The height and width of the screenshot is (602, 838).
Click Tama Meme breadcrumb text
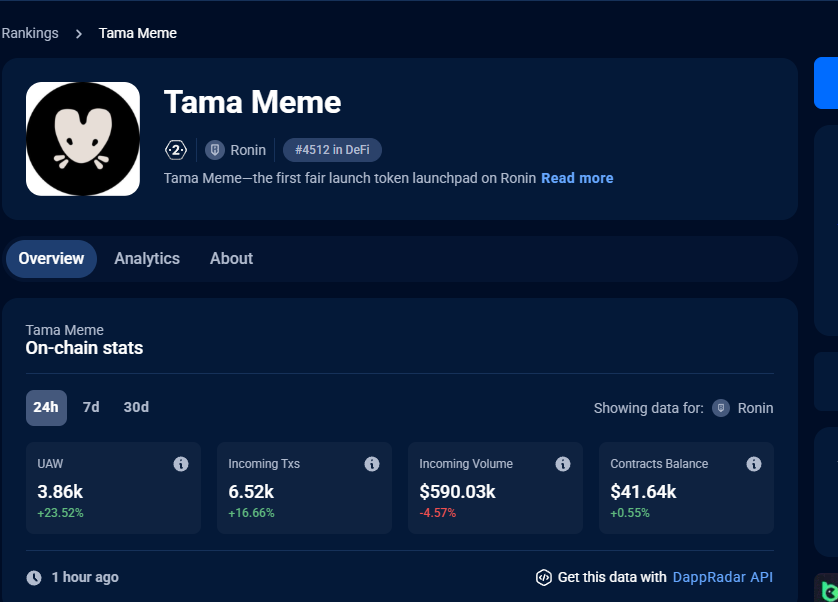[x=138, y=33]
